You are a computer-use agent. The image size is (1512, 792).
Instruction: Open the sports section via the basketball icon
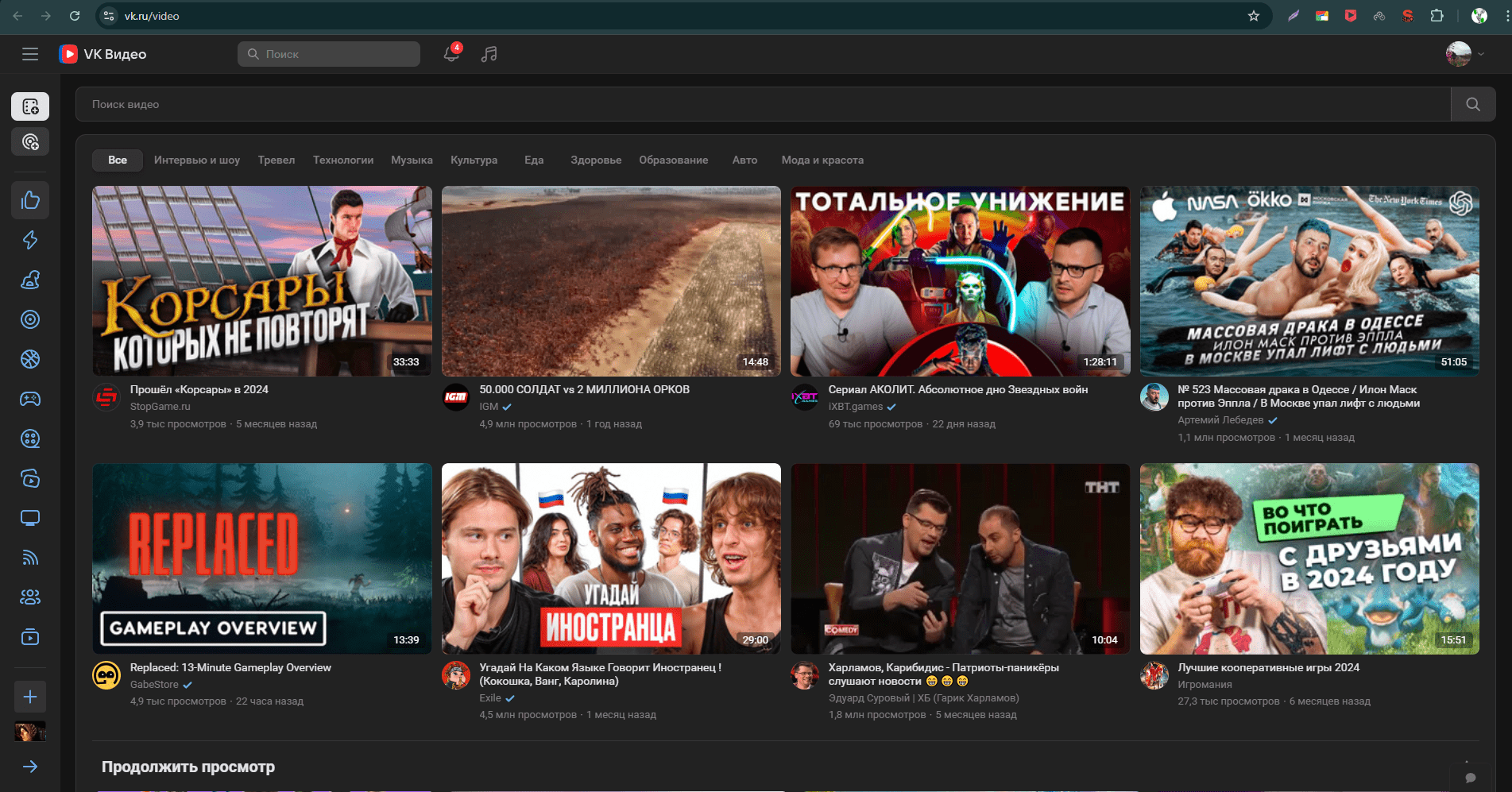(30, 359)
